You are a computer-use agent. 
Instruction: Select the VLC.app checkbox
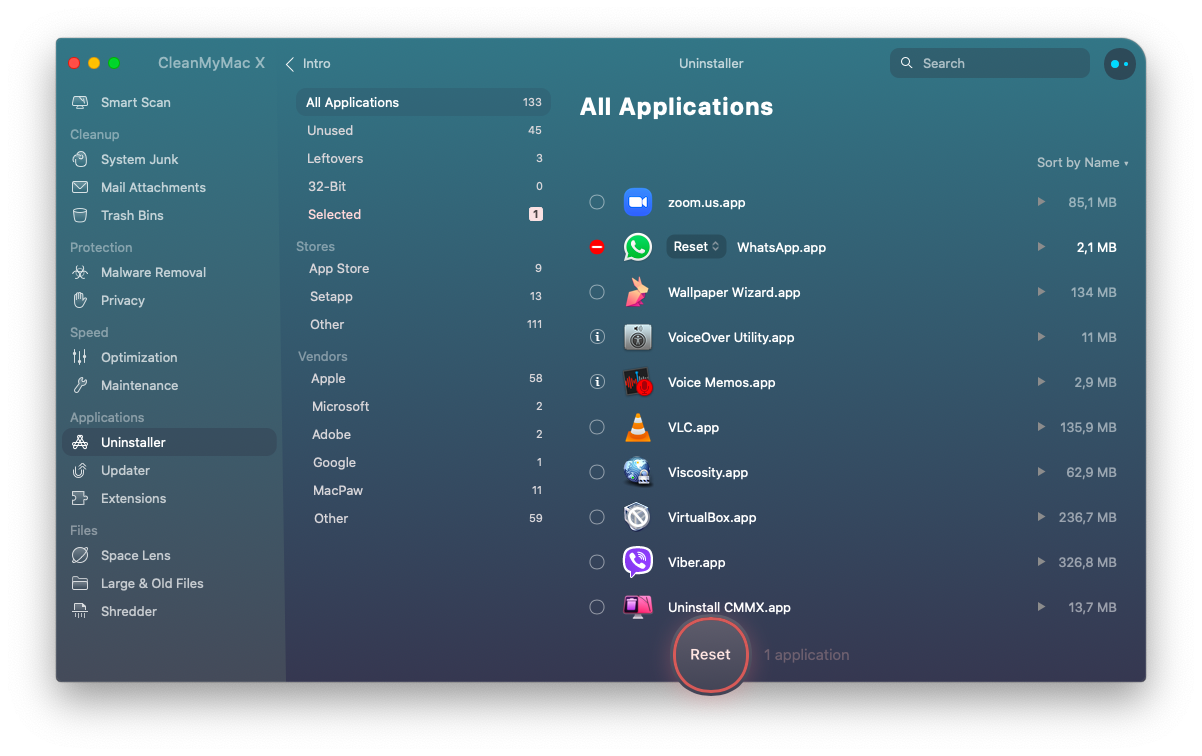597,427
